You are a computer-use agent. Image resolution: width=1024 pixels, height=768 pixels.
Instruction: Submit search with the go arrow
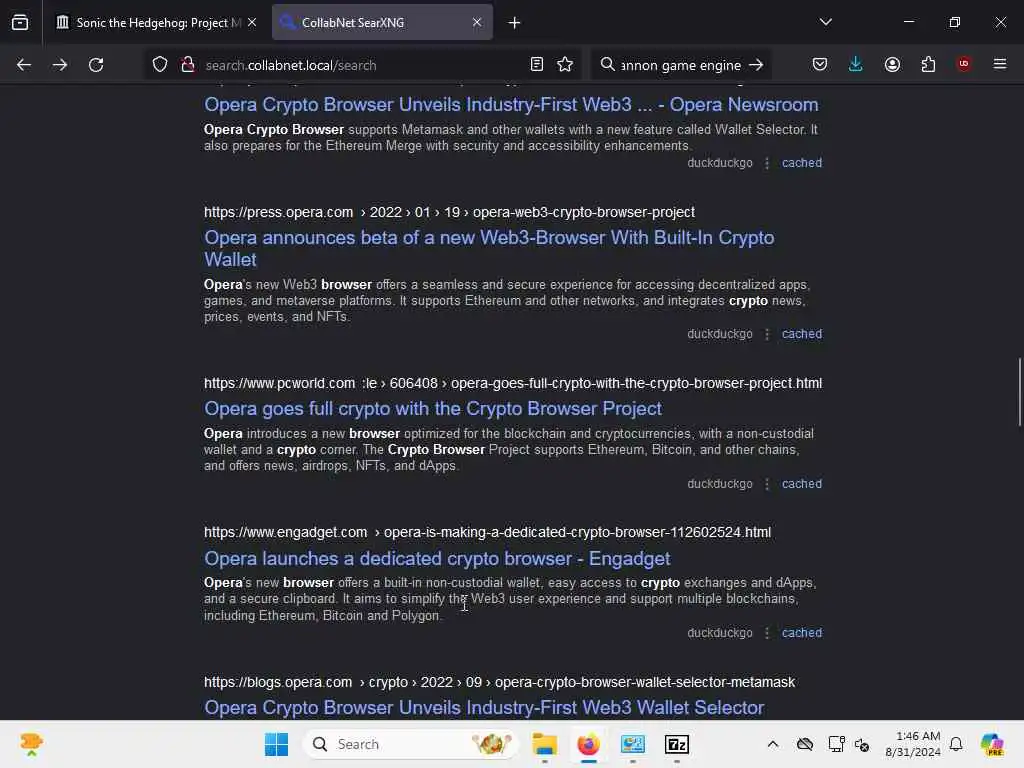[x=756, y=65]
